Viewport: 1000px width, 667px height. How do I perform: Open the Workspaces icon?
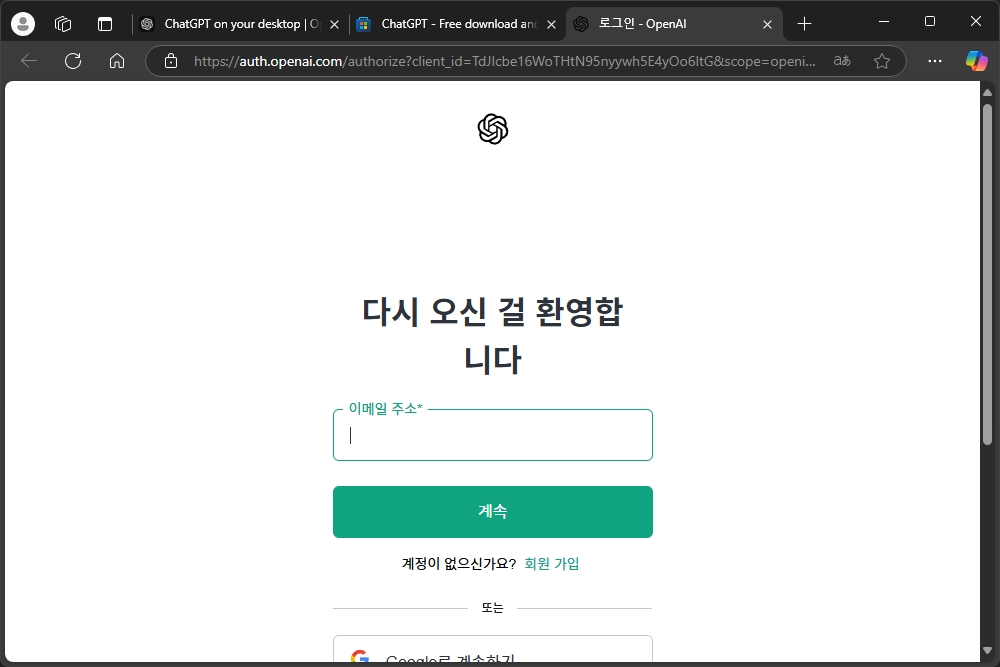(63, 24)
